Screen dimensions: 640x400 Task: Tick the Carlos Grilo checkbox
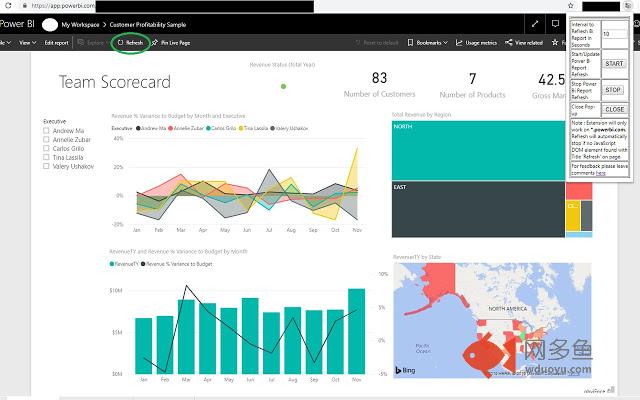coord(47,148)
